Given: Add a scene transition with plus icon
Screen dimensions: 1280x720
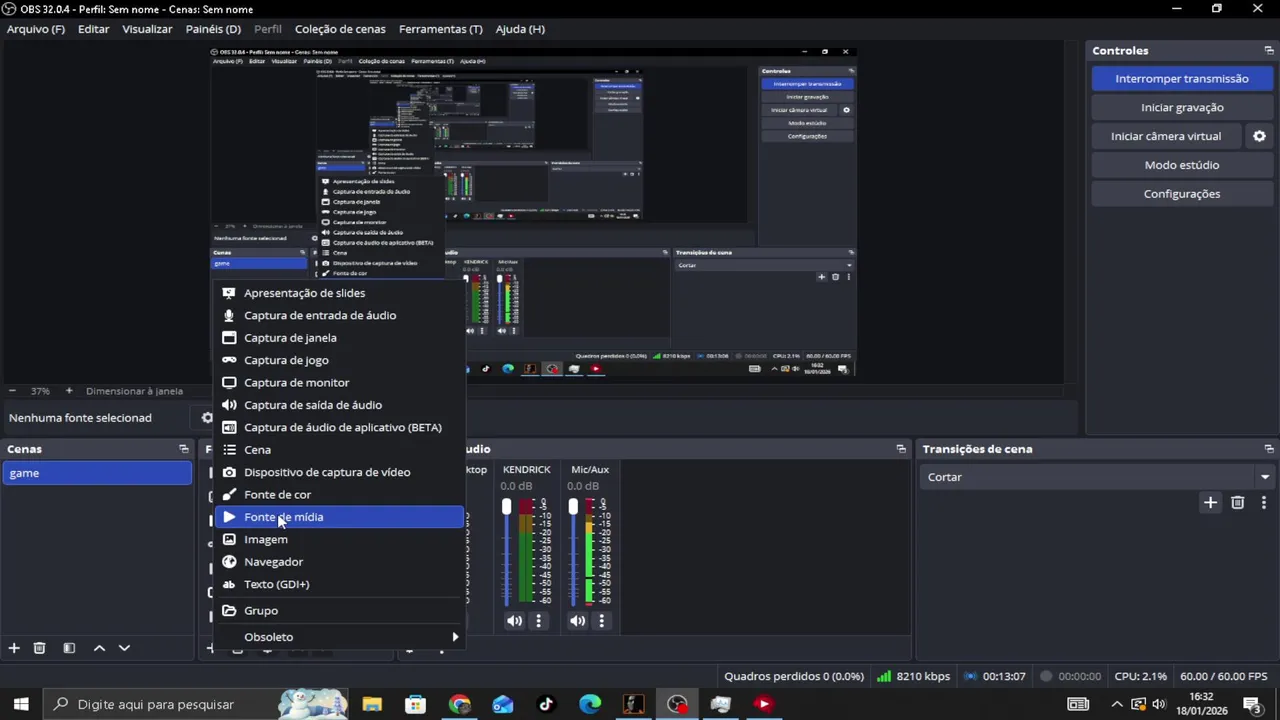Looking at the screenshot, I should click(1210, 503).
